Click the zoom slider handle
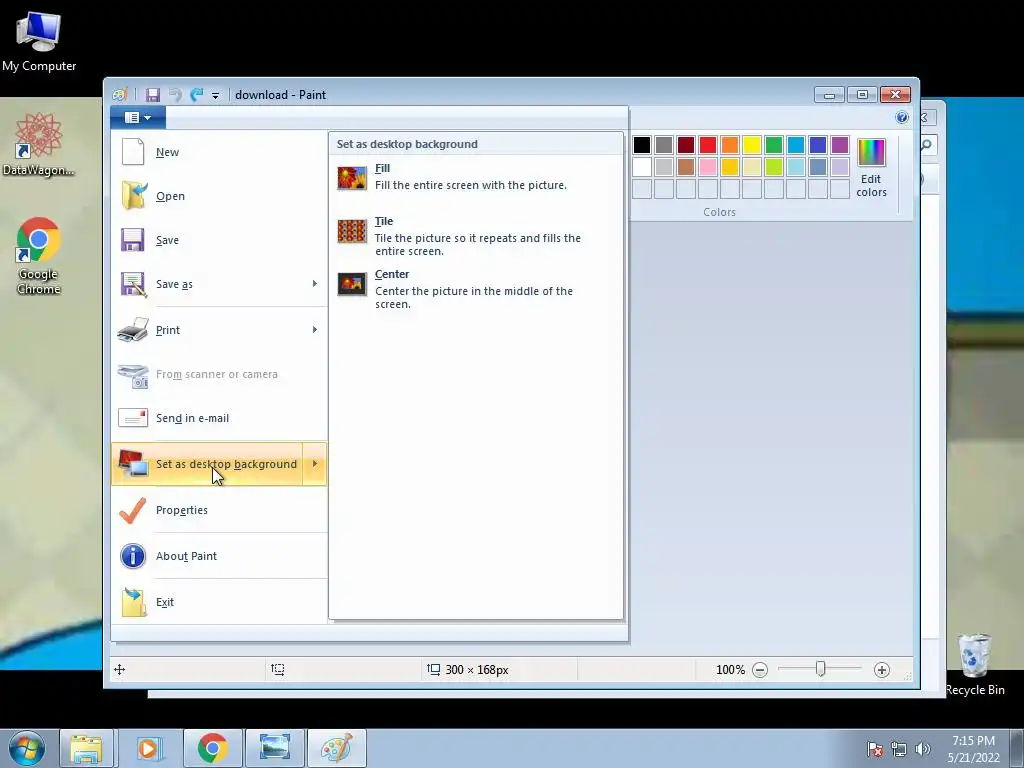Image resolution: width=1024 pixels, height=768 pixels. pos(820,669)
